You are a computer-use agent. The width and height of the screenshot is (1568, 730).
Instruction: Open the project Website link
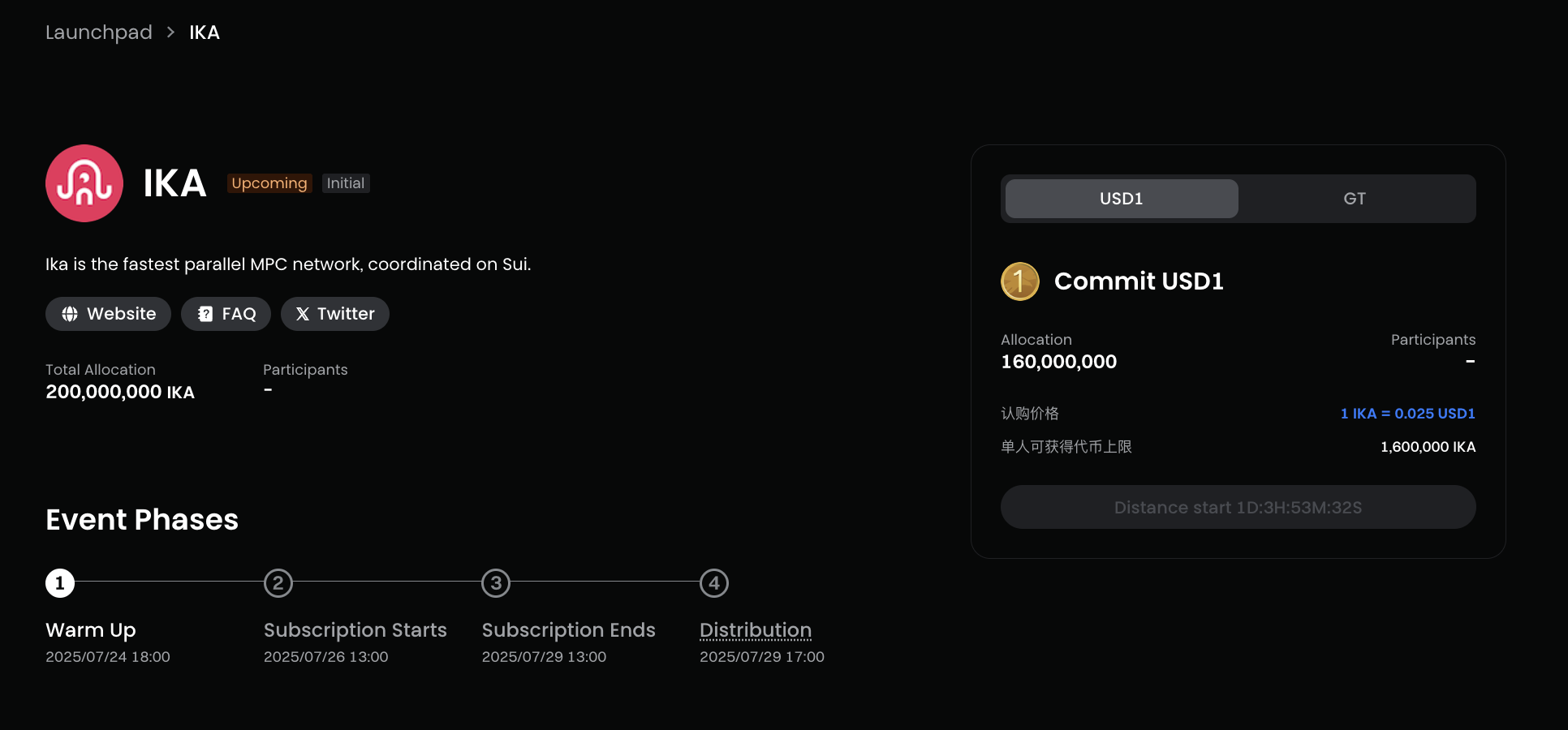tap(108, 314)
